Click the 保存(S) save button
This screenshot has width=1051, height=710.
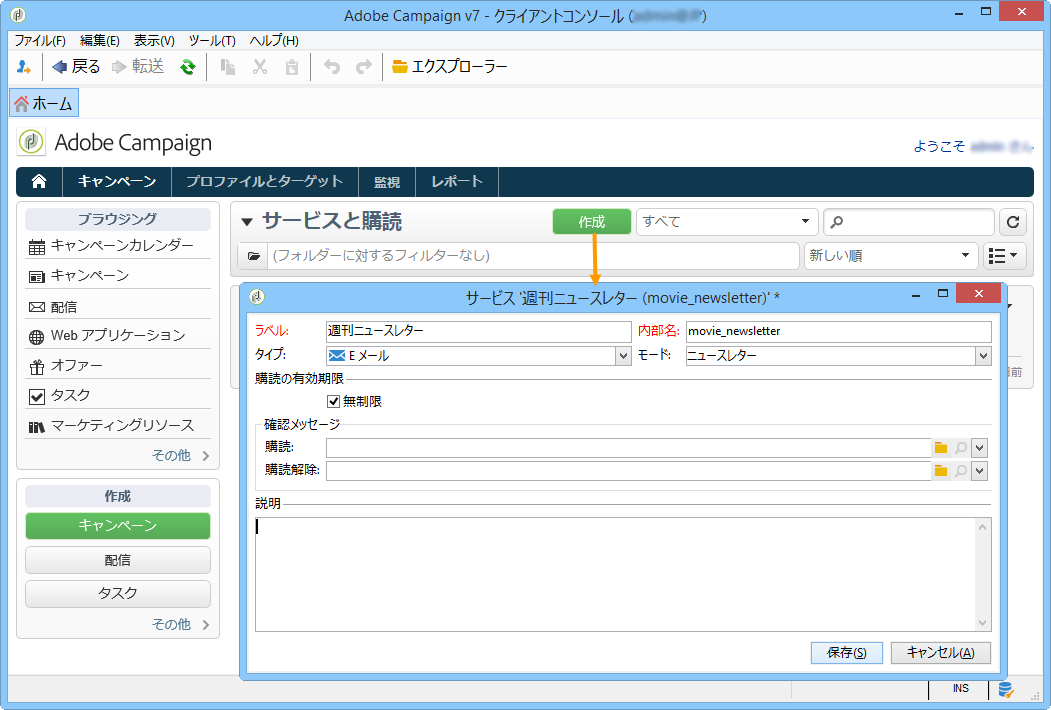coord(847,653)
